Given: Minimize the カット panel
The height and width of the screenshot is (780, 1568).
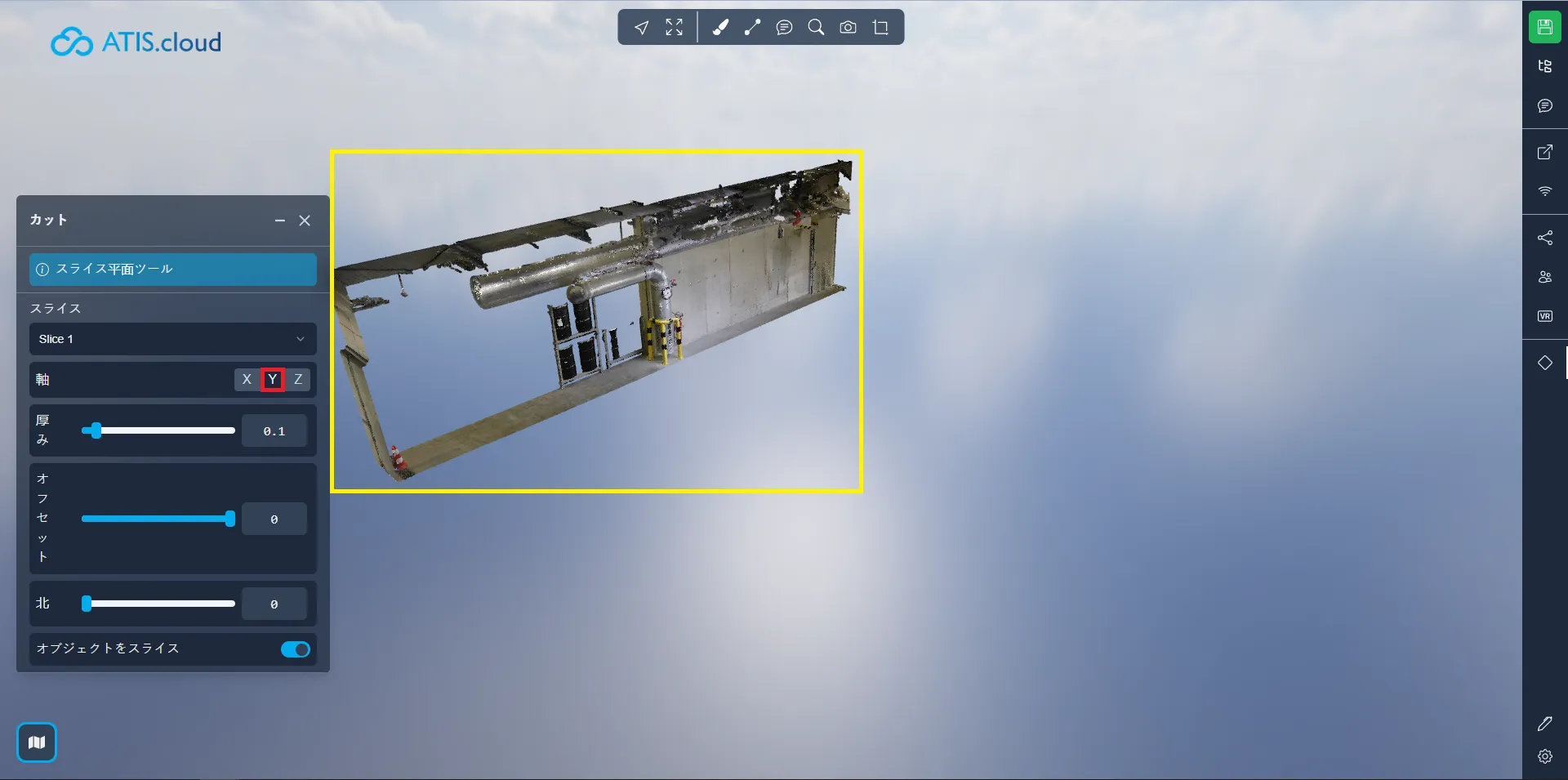Looking at the screenshot, I should click(x=280, y=221).
